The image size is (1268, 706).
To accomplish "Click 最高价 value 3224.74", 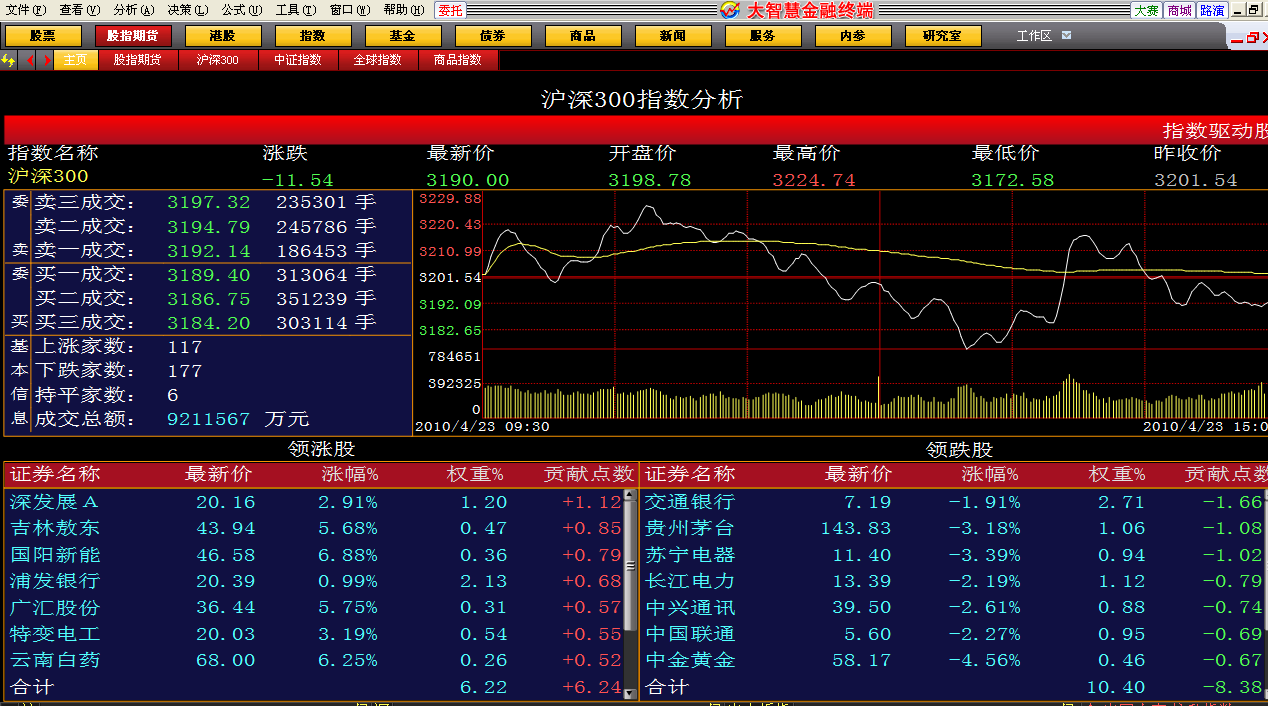I will coord(814,180).
